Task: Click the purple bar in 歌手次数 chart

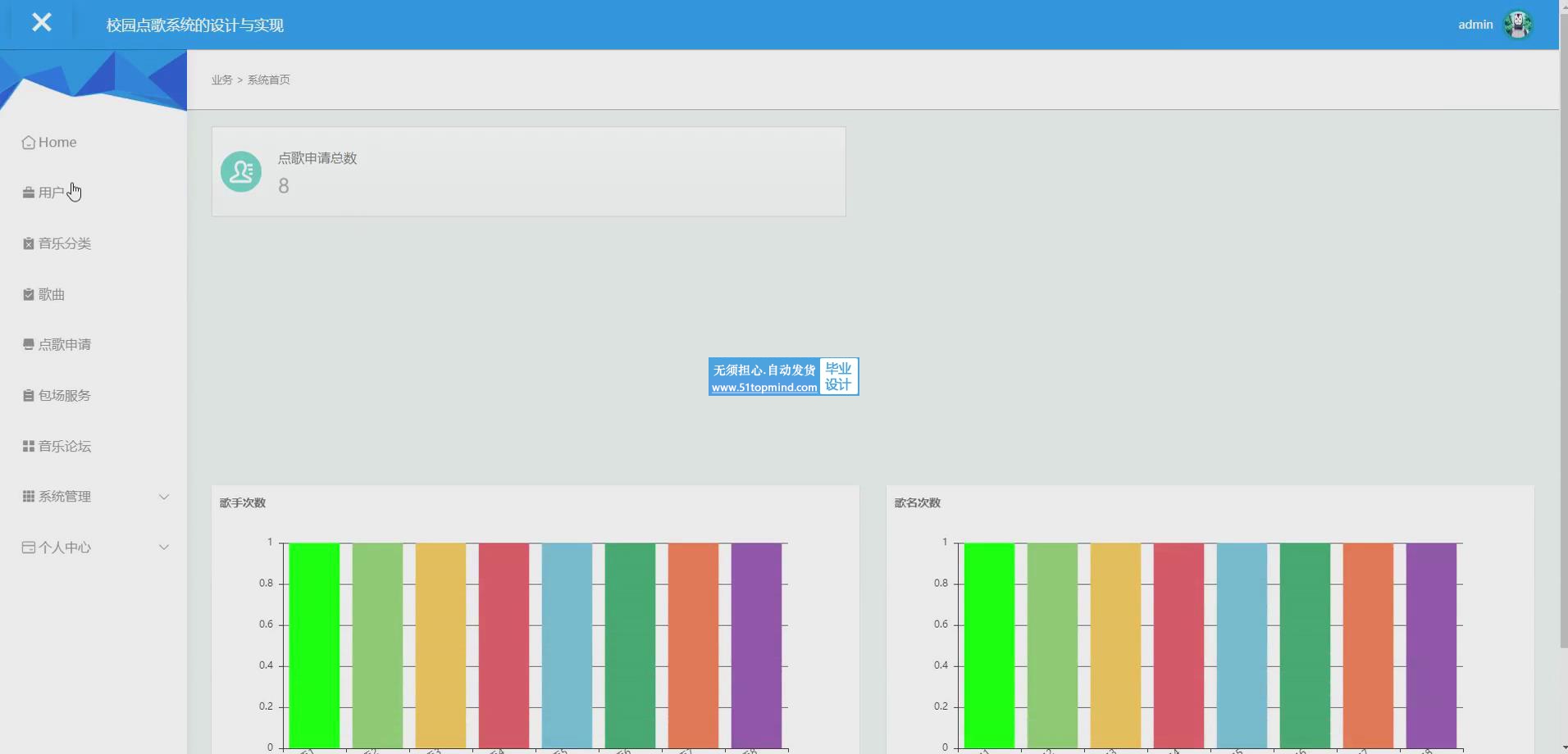Action: [x=756, y=644]
